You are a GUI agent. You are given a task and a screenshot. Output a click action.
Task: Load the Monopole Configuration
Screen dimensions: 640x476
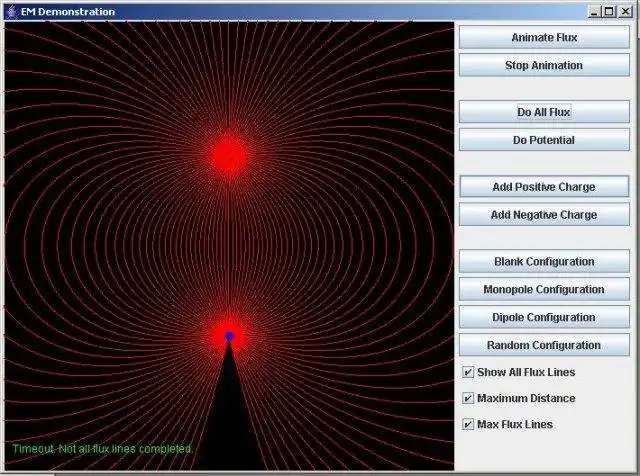(x=544, y=289)
